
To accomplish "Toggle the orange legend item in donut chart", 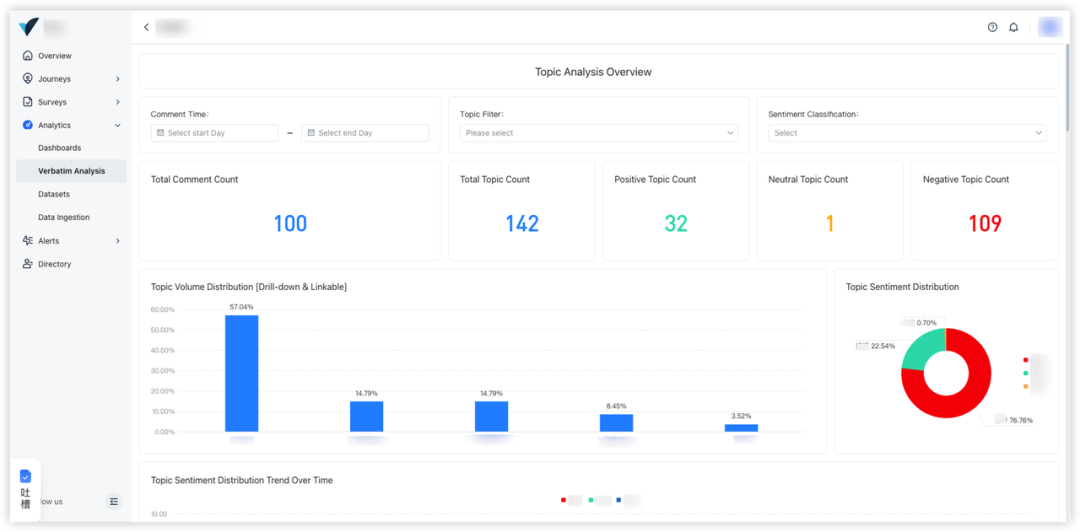I will tap(1026, 386).
